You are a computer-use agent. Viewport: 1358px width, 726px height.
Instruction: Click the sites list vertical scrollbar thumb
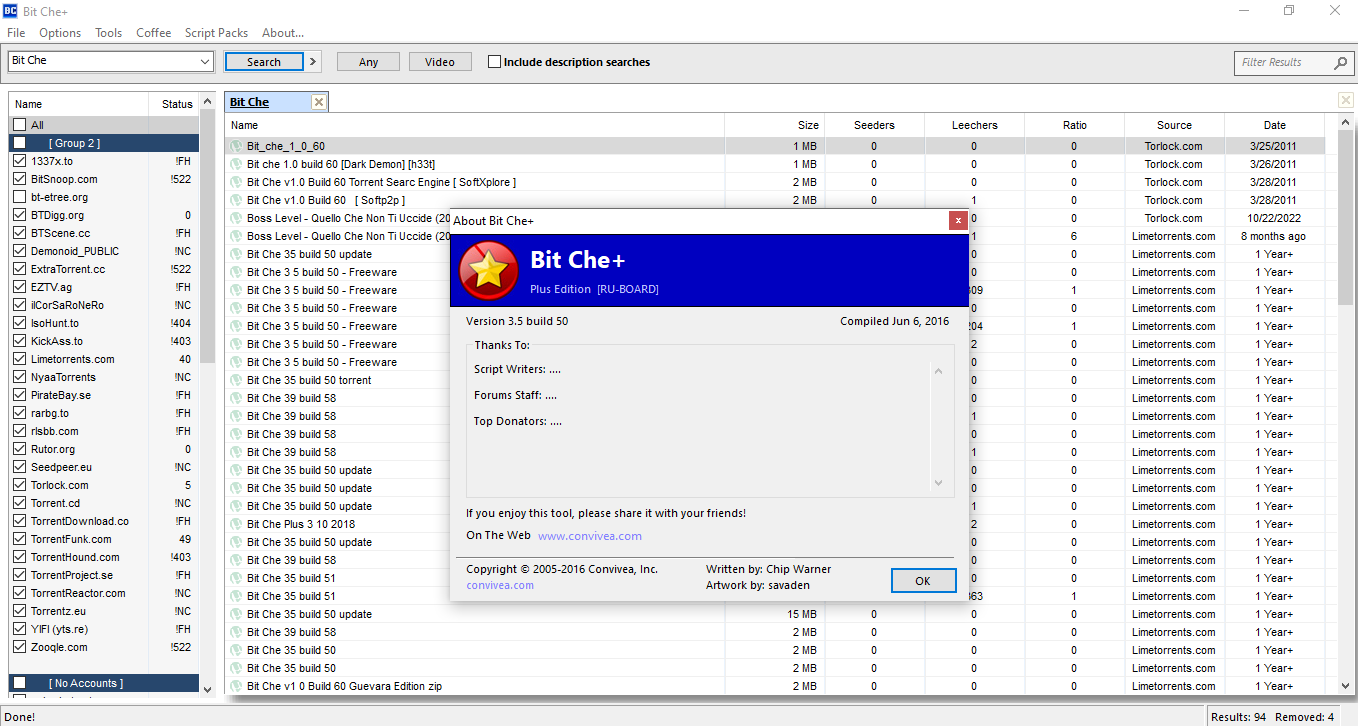click(x=208, y=236)
